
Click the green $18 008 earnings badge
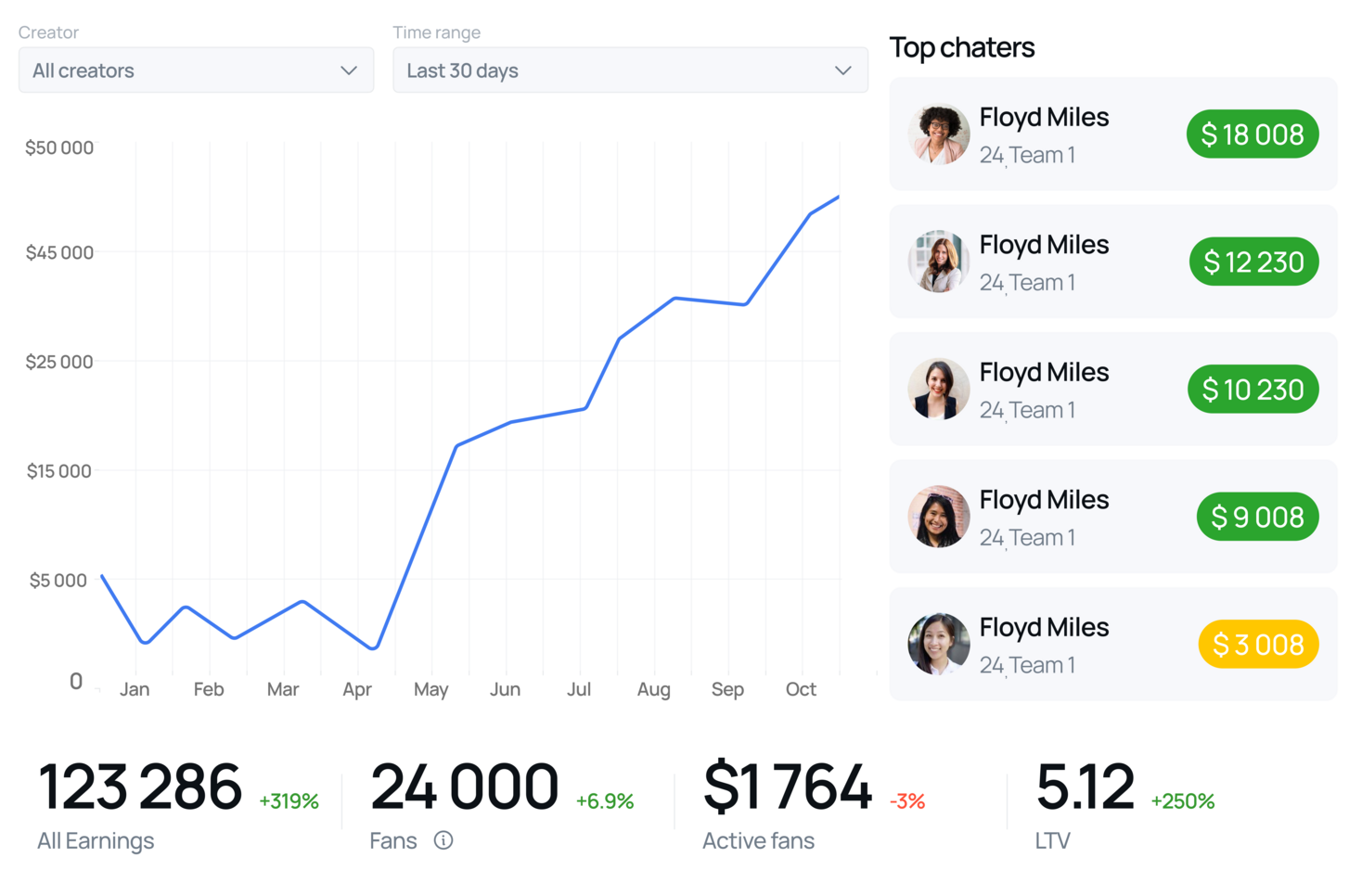coord(1253,134)
